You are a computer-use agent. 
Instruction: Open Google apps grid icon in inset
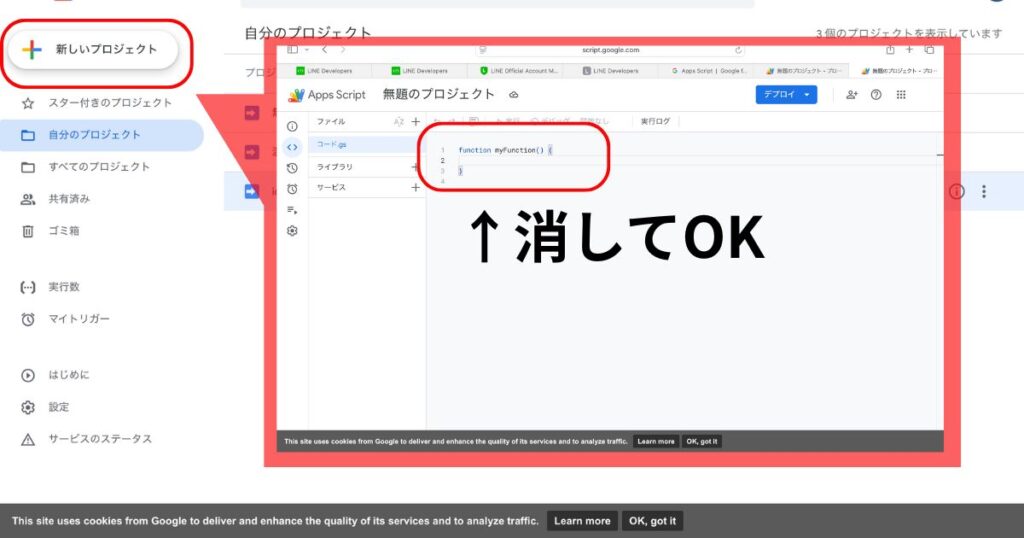901,95
